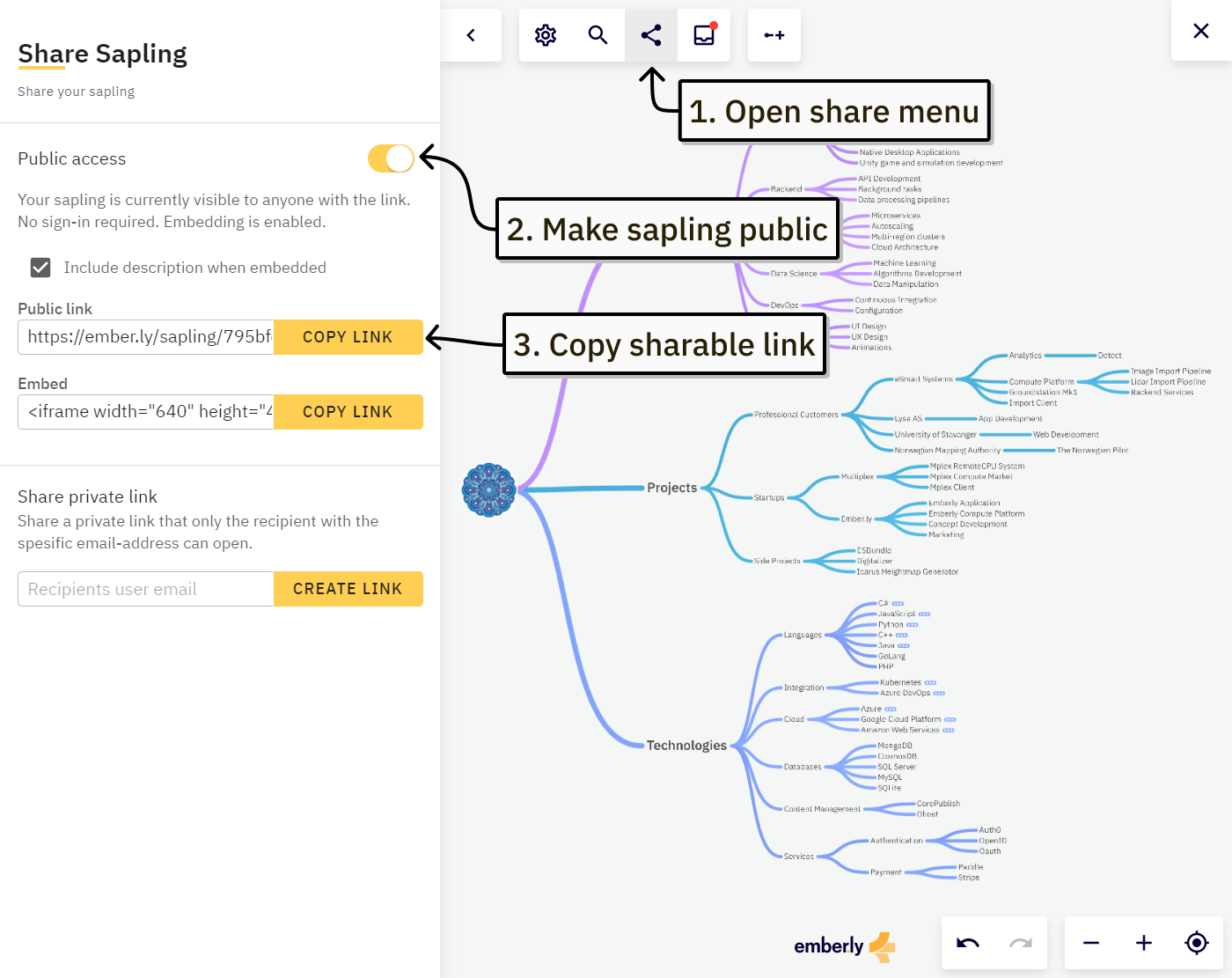Select the University of Stavanger node

click(x=935, y=435)
